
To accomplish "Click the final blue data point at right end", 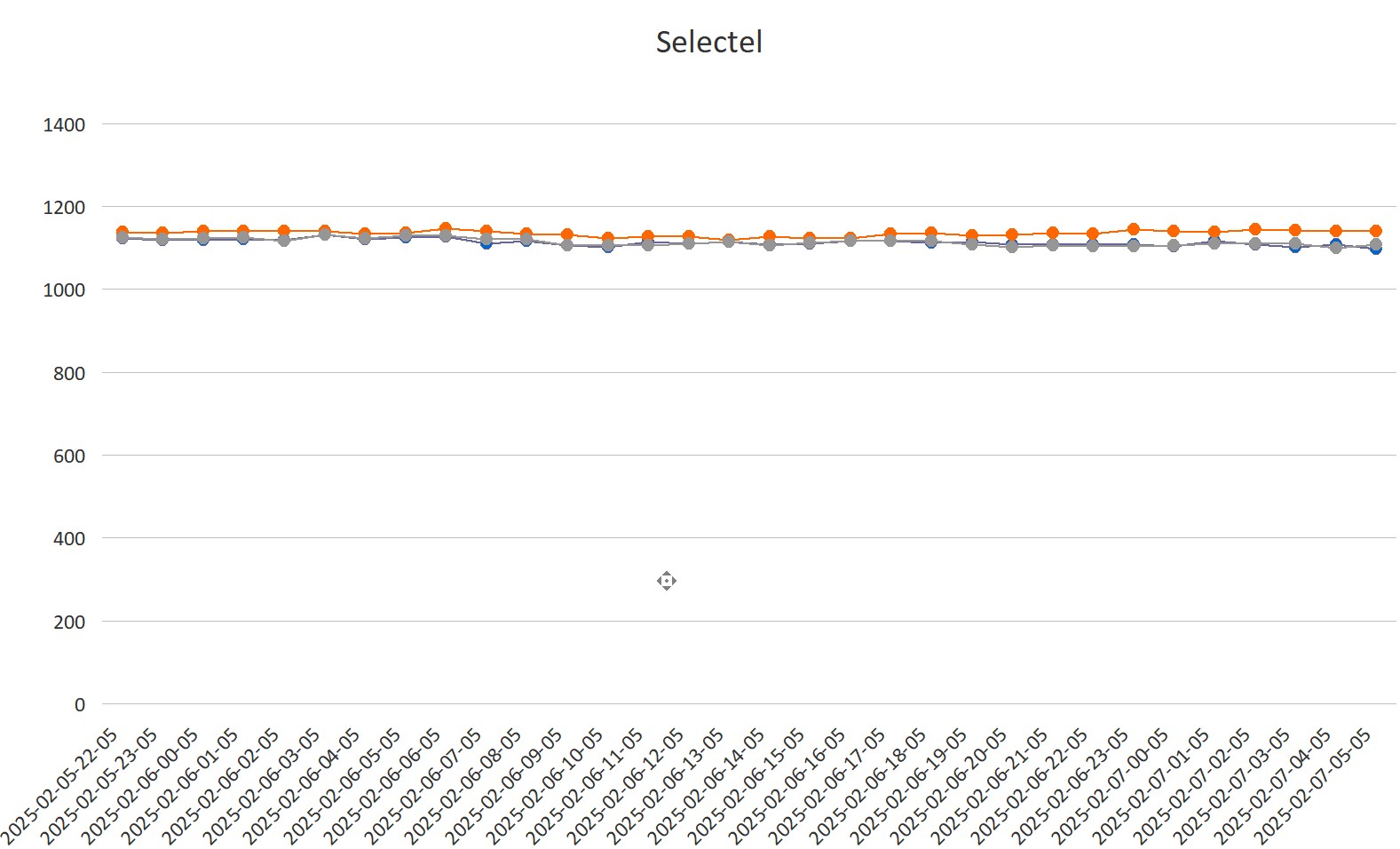I will [x=1375, y=250].
